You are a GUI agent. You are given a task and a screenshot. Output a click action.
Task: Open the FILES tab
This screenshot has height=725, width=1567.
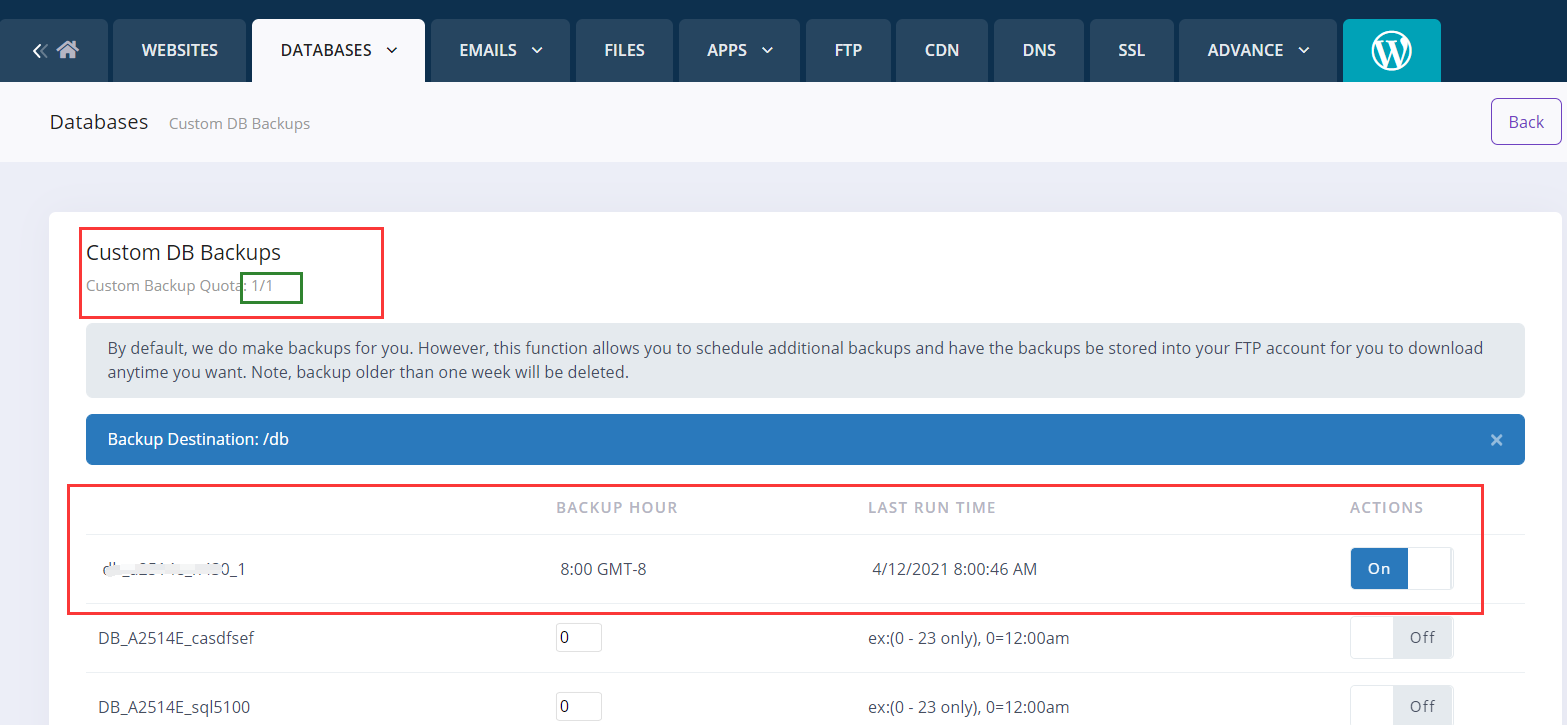tap(624, 50)
